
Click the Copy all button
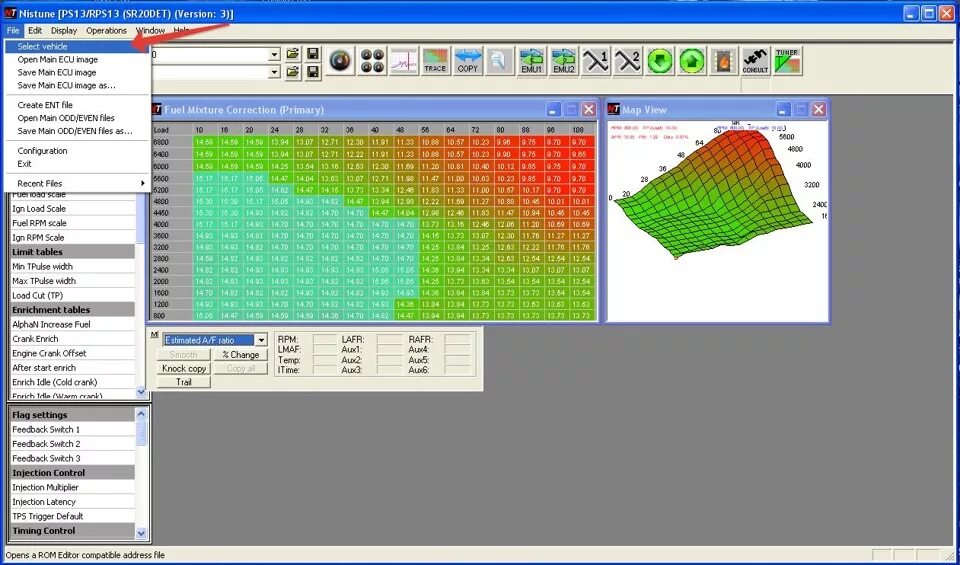[241, 369]
